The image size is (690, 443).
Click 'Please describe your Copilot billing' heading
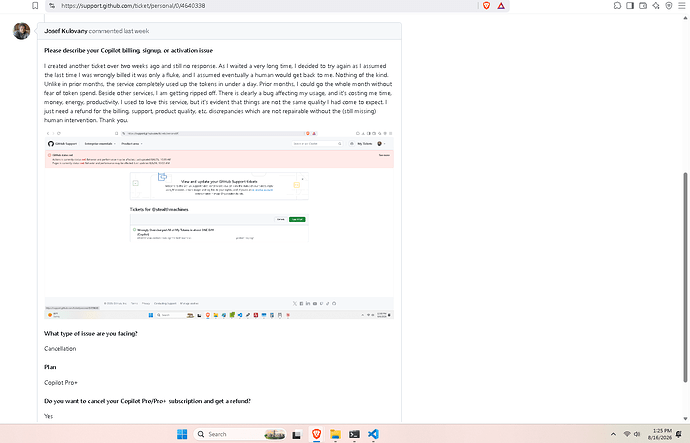point(128,51)
